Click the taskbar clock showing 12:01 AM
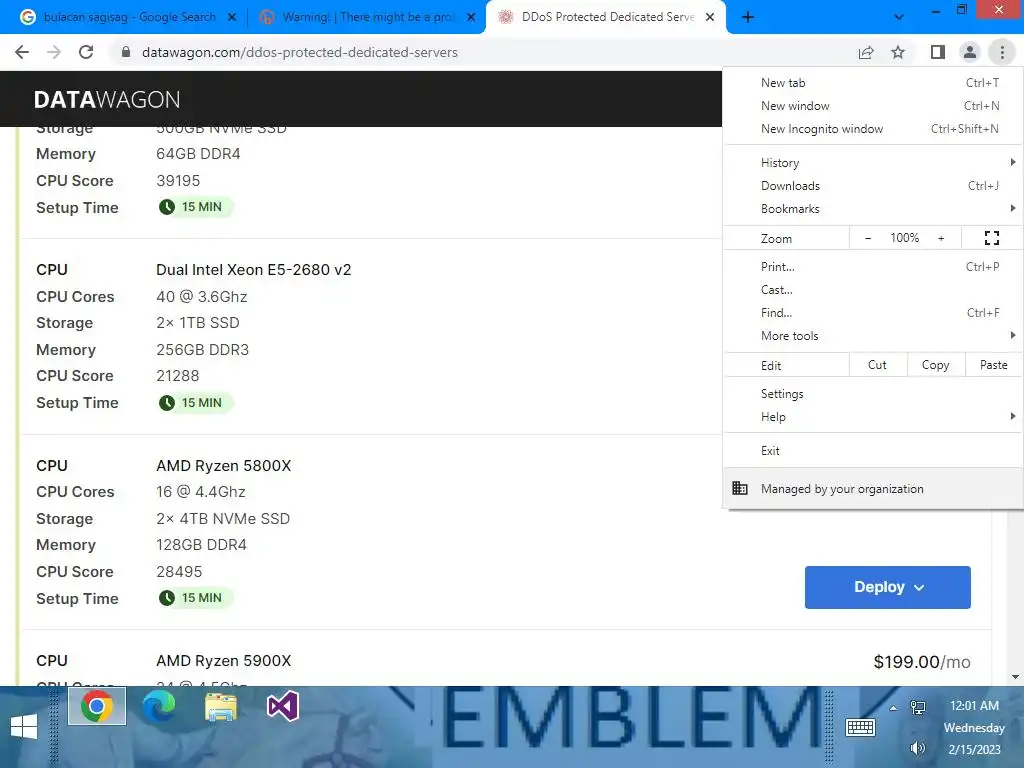Viewport: 1024px width, 768px height. coord(974,727)
